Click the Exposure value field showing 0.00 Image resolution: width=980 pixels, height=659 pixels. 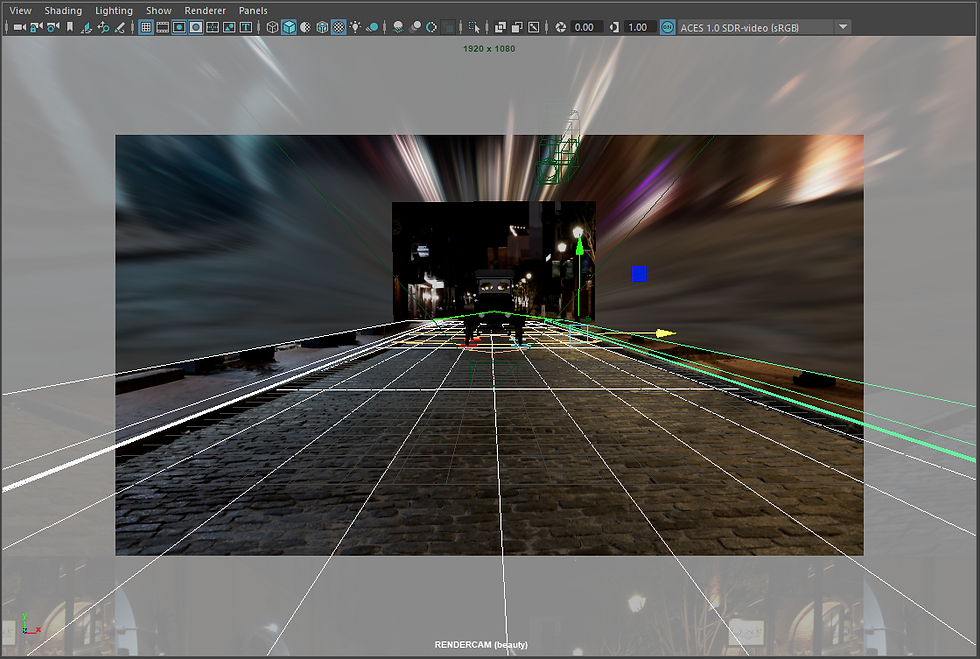pyautogui.click(x=585, y=27)
